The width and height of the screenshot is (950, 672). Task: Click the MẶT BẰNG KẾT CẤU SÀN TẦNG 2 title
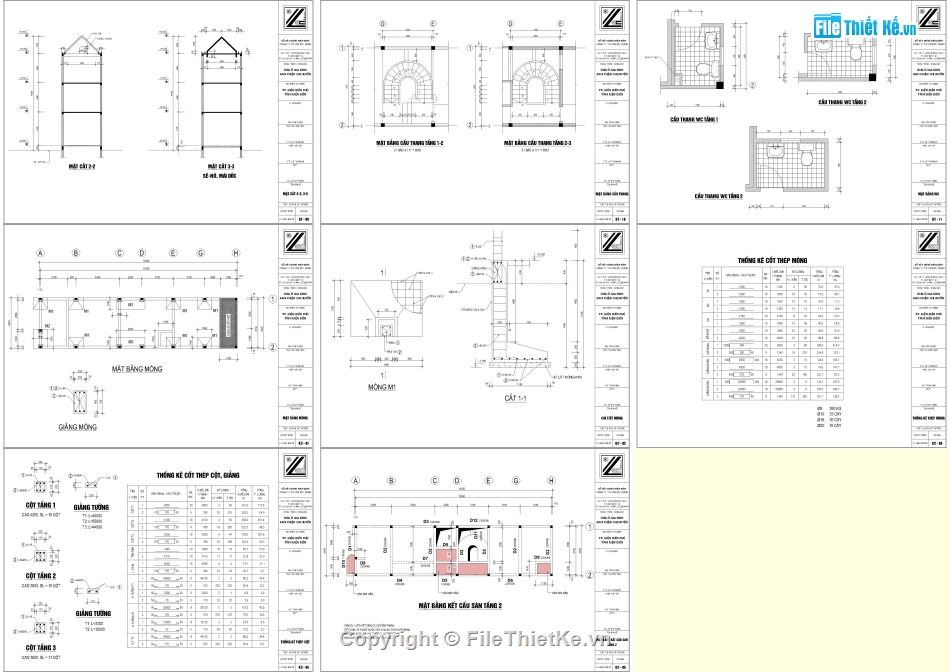pos(460,605)
